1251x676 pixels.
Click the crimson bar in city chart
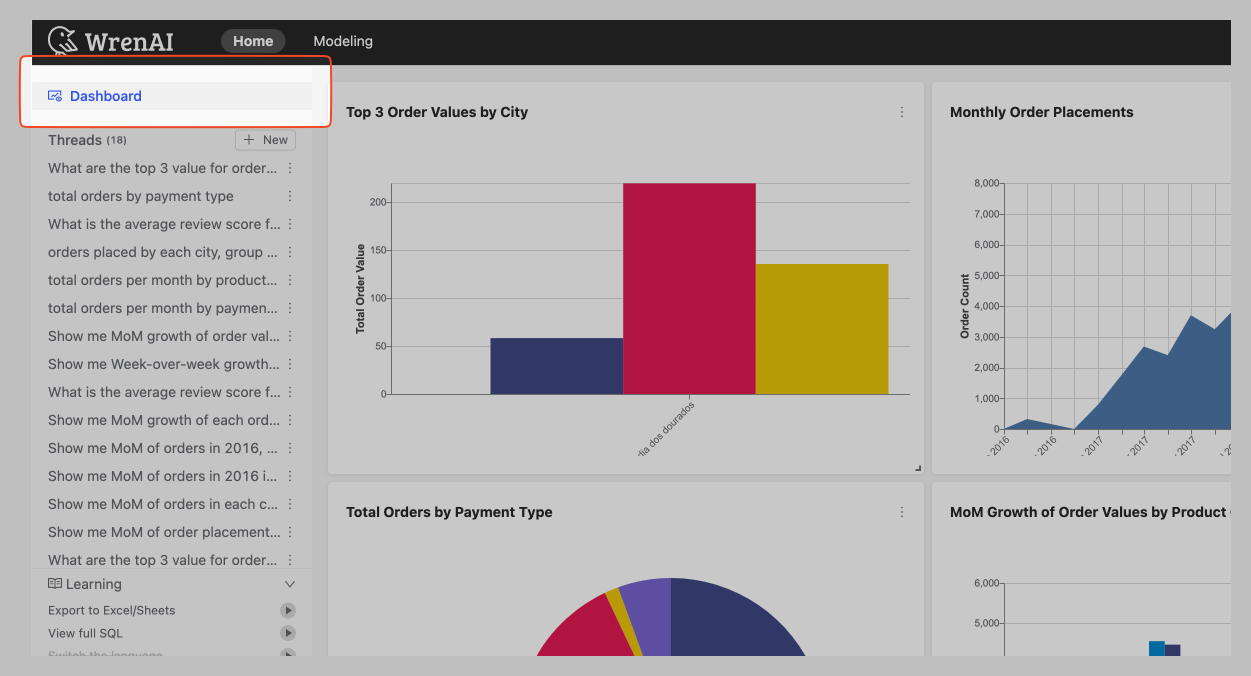(689, 288)
